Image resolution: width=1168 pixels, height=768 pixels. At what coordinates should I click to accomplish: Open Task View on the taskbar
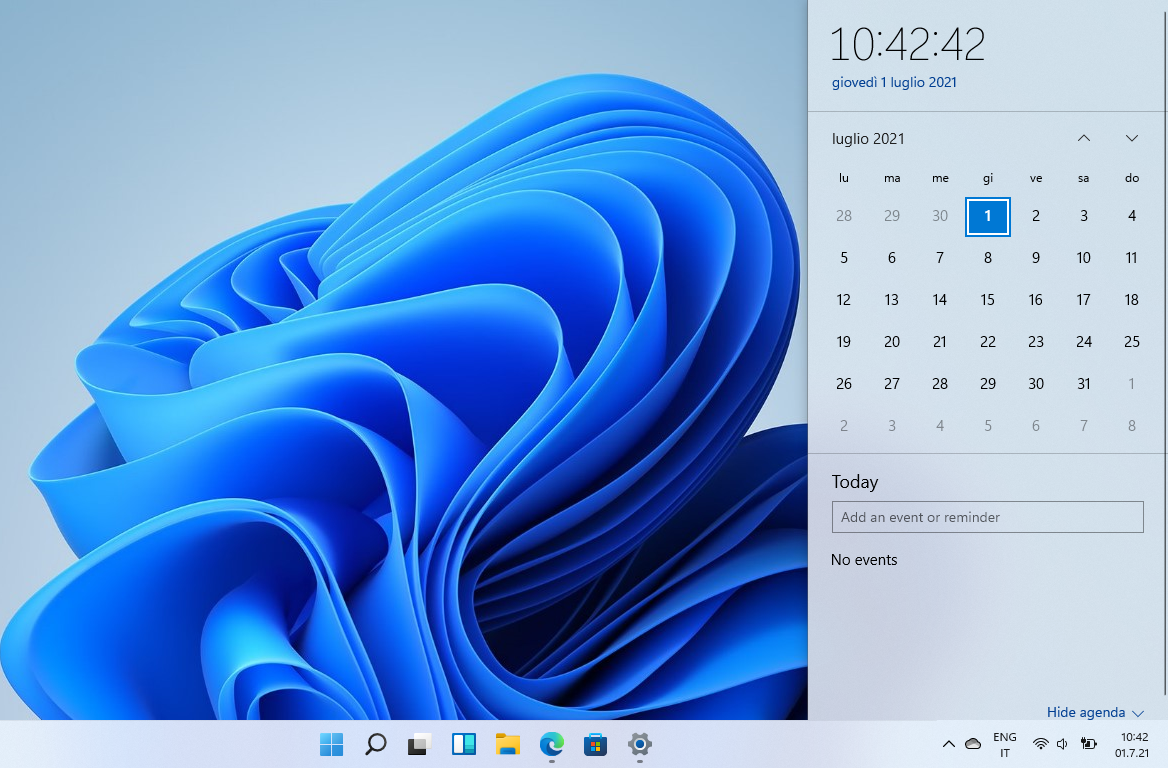[419, 743]
